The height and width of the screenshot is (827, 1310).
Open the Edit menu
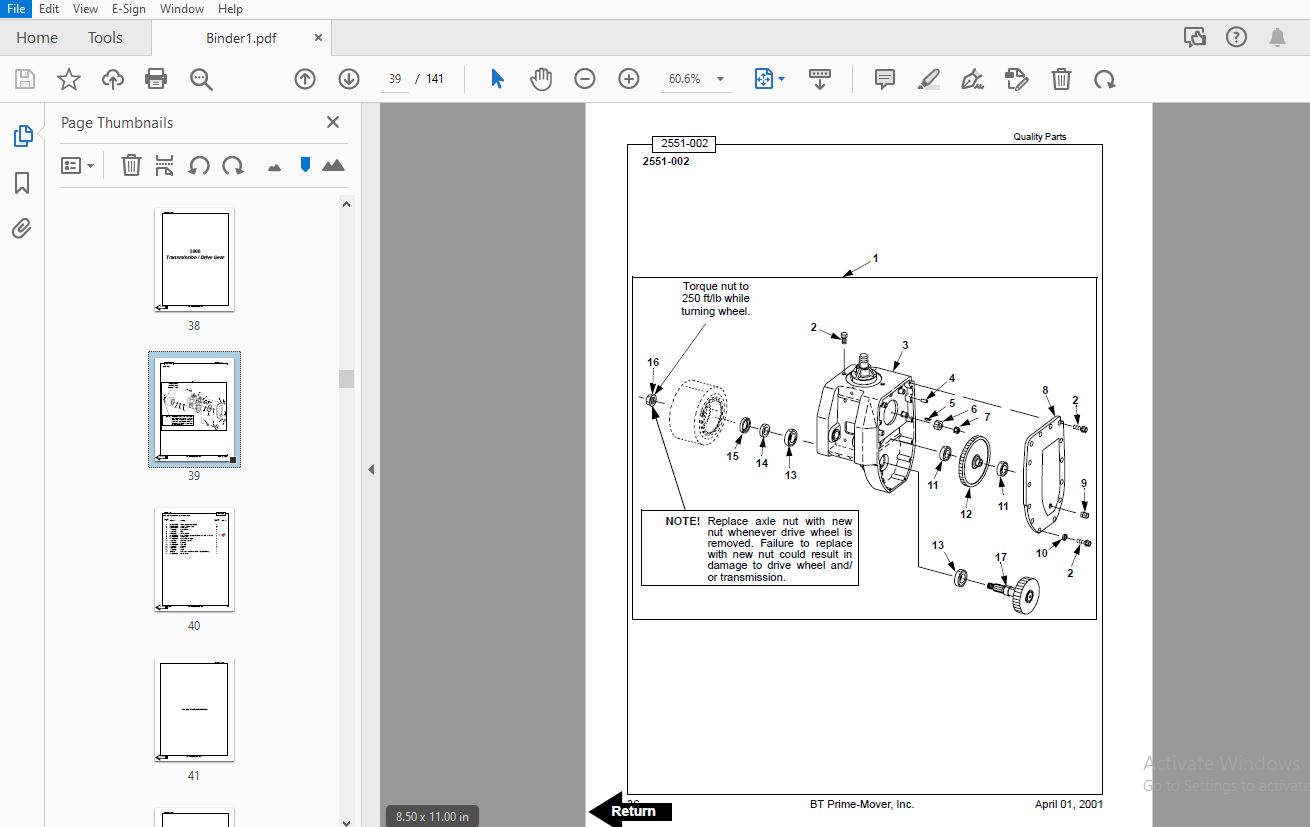coord(49,8)
